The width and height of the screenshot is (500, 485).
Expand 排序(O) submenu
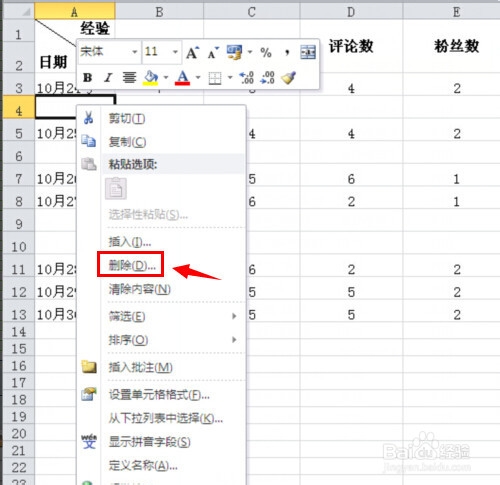(x=161, y=340)
